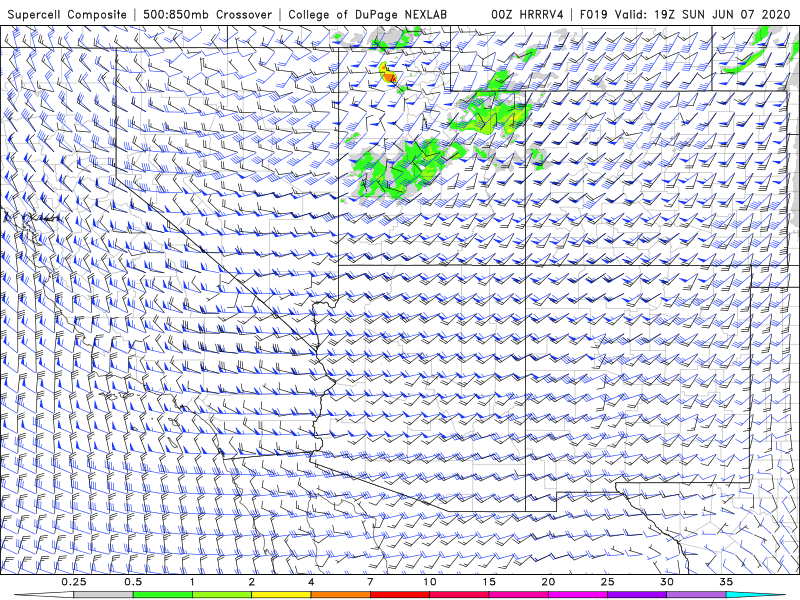Viewport: 800px width, 600px height.
Task: Select the hot pink 15–20 legend swatch
Action: tap(518, 595)
